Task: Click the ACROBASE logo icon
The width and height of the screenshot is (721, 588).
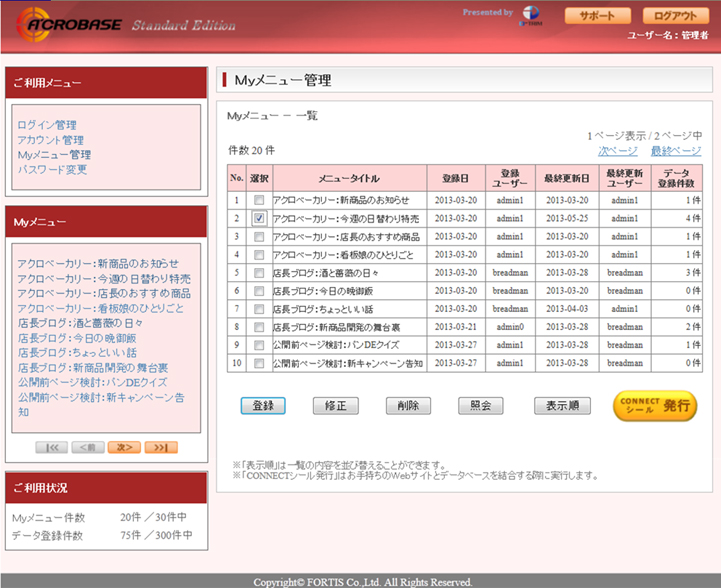Action: [33, 24]
